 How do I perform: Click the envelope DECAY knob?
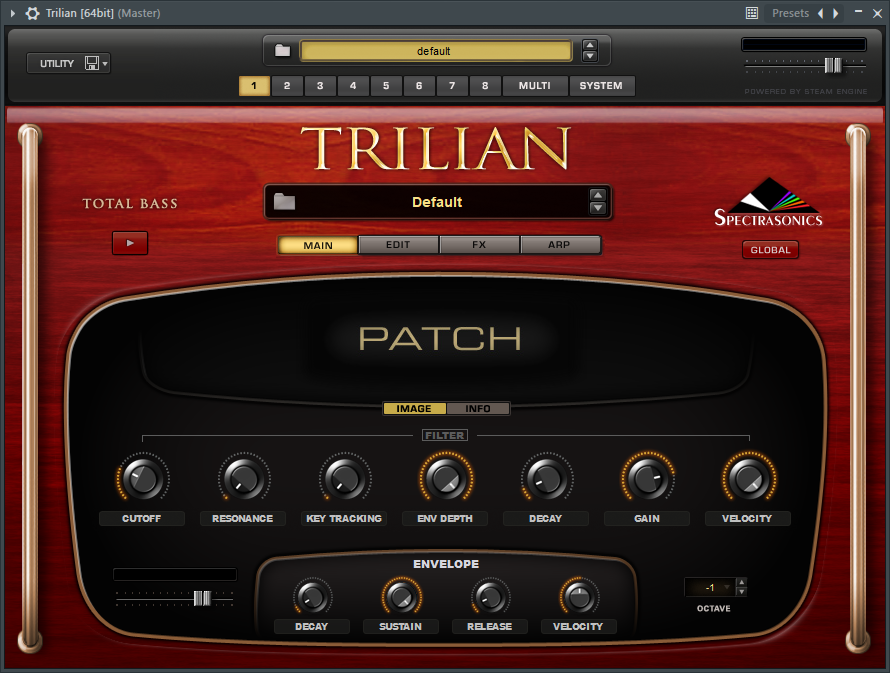[x=312, y=597]
